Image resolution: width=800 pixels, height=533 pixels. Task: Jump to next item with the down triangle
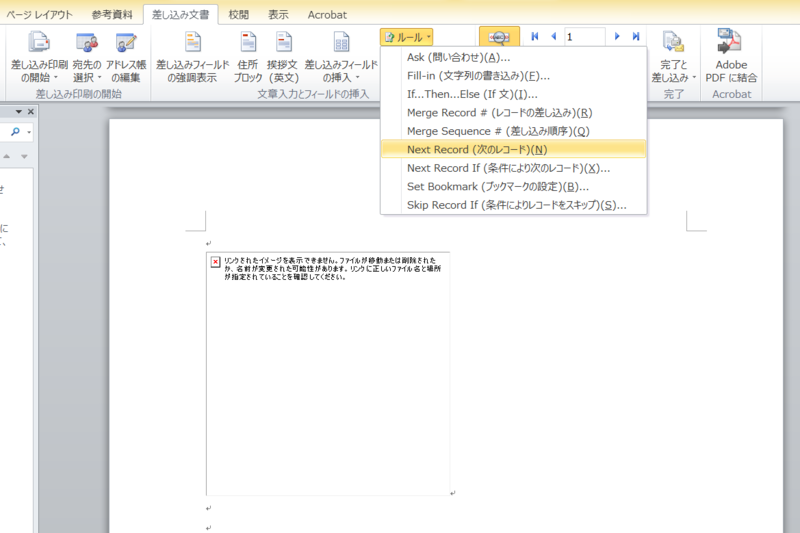coord(24,157)
